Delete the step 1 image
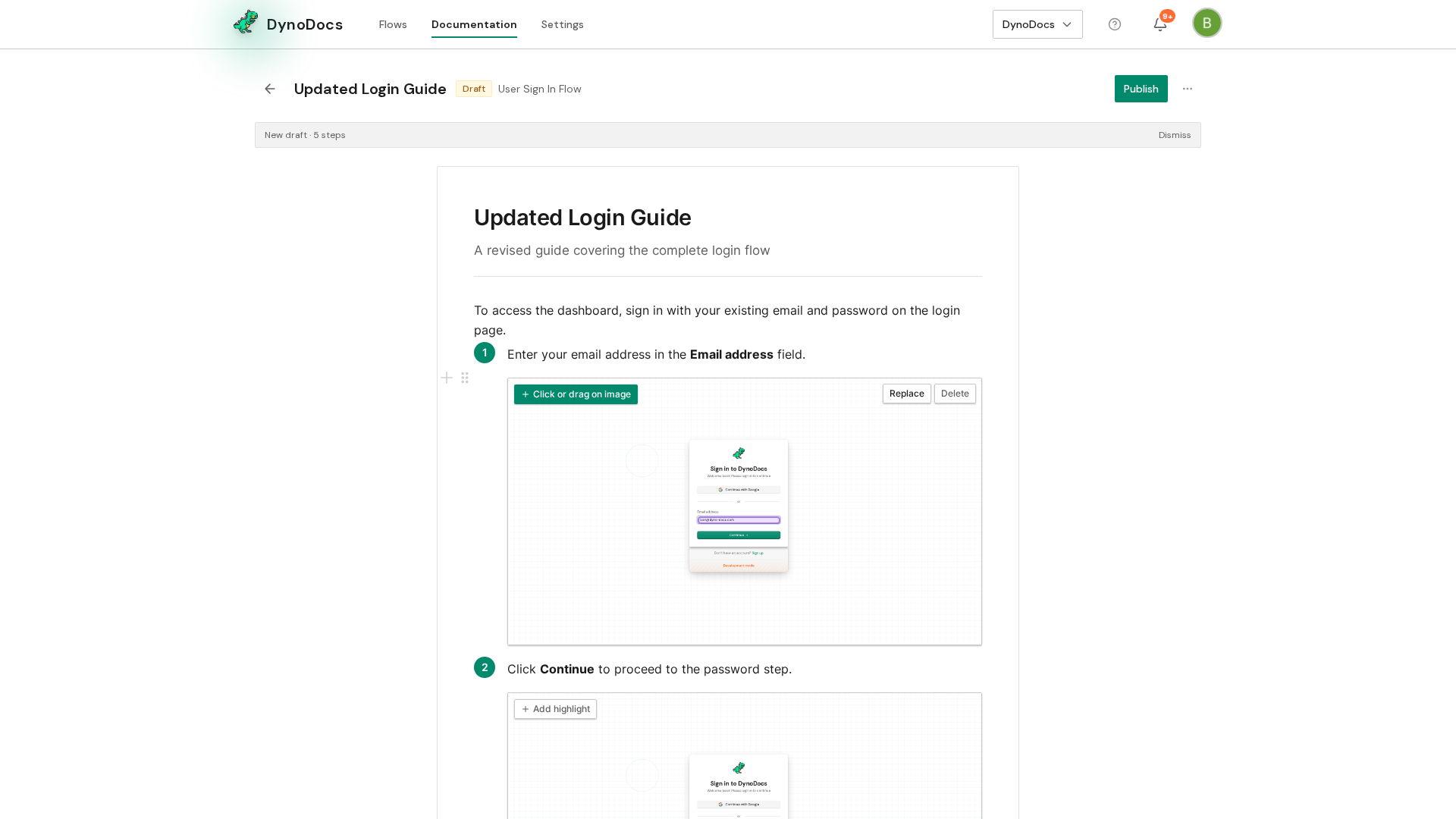Screen dimensions: 1456x819 [955, 394]
